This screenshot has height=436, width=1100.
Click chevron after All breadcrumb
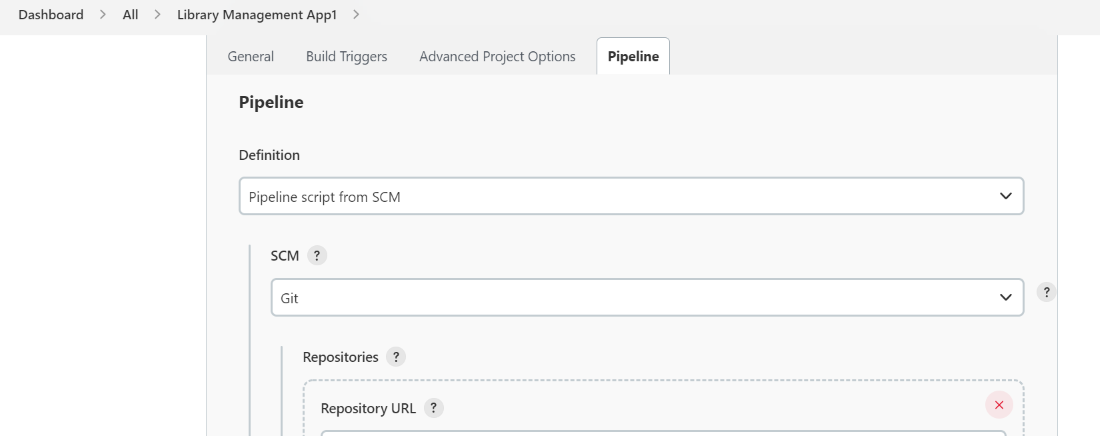click(x=157, y=16)
